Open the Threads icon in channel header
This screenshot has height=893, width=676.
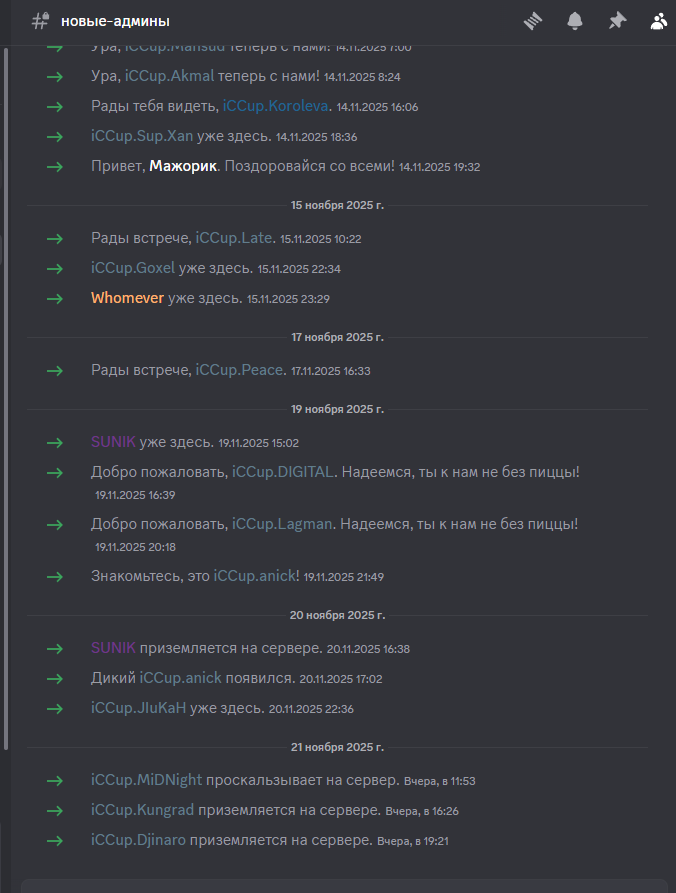click(x=534, y=20)
